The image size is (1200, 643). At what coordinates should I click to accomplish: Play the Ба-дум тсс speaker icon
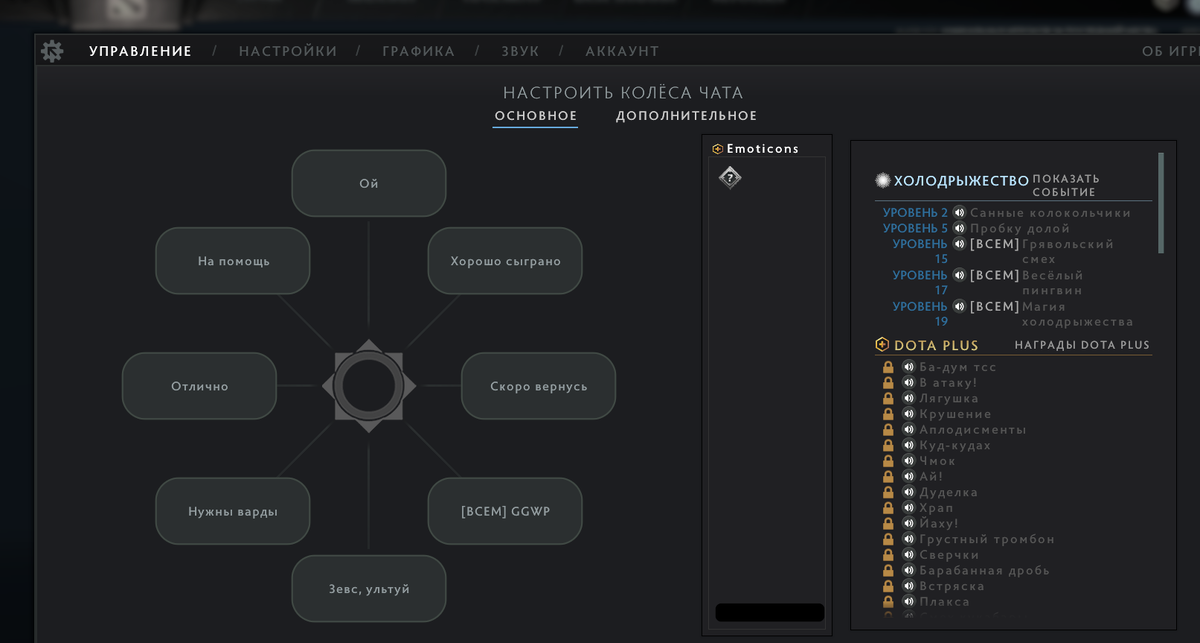click(908, 367)
